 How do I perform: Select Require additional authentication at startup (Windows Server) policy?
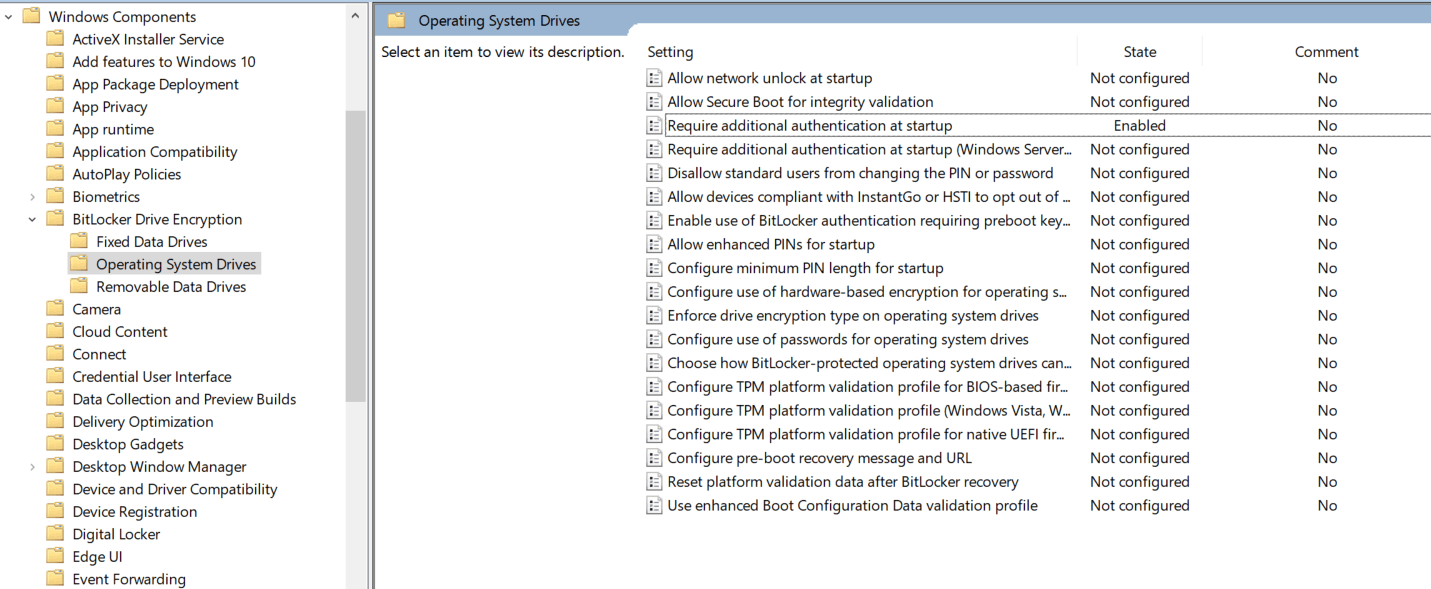tap(869, 150)
